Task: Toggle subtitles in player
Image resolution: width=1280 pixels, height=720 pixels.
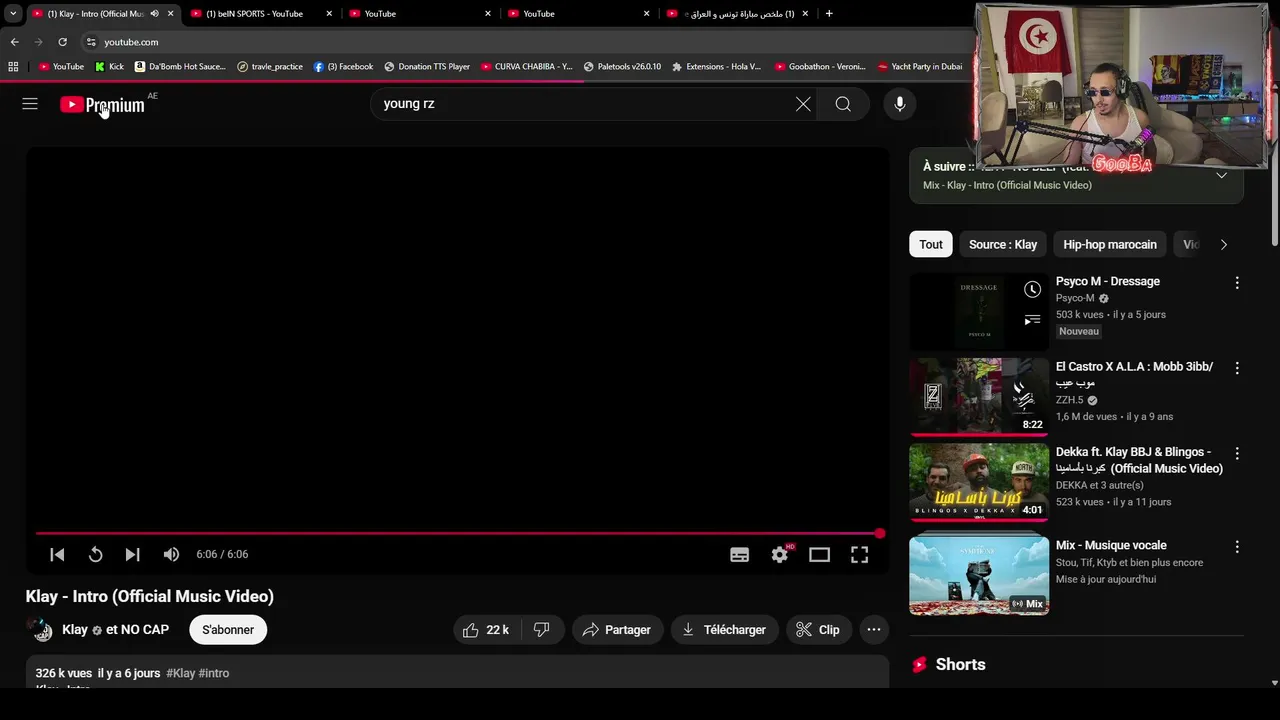Action: [x=739, y=555]
